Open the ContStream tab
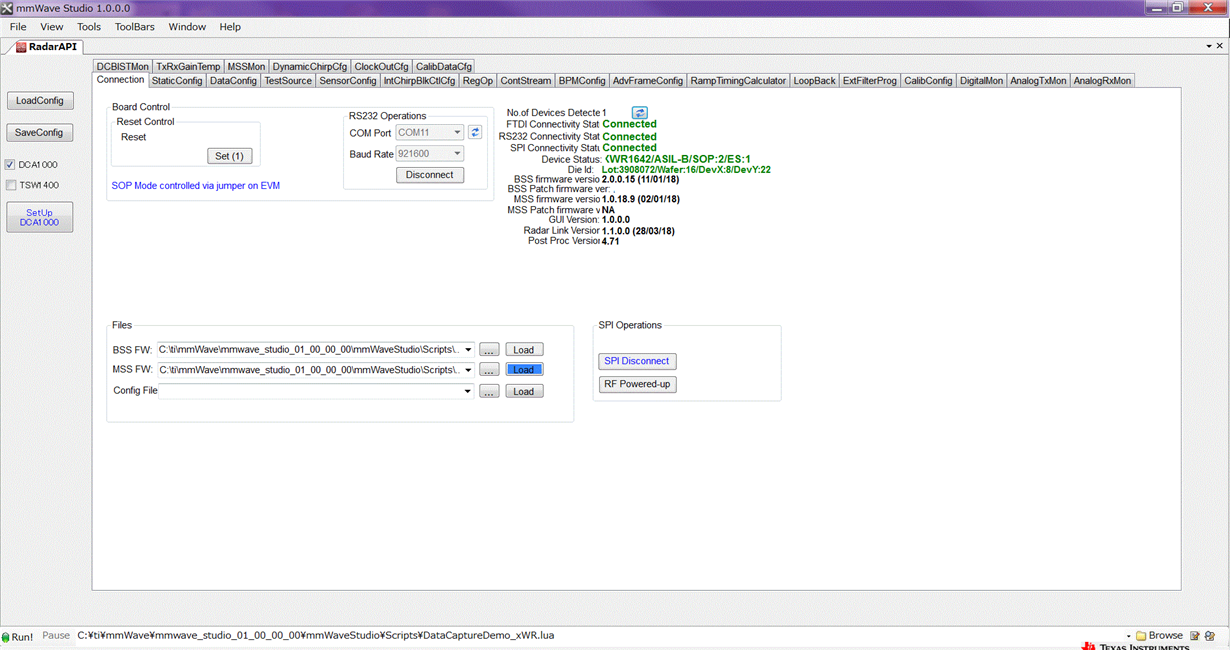The image size is (1230, 650). [x=526, y=81]
